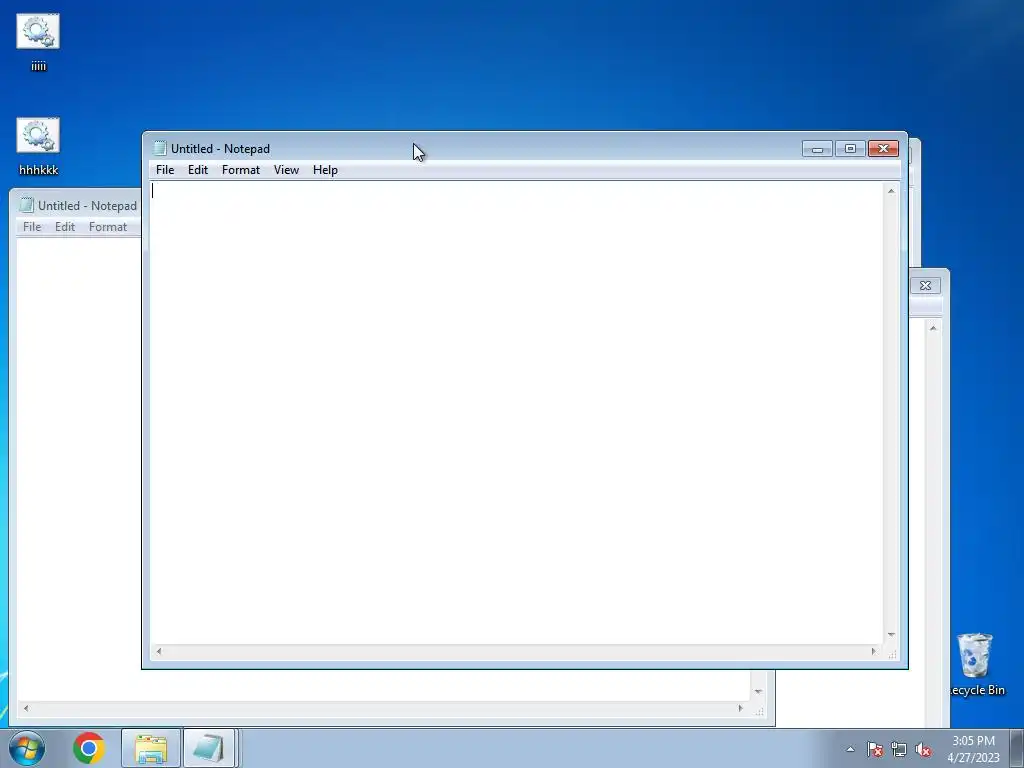Open the Action Center flag icon

[875, 749]
